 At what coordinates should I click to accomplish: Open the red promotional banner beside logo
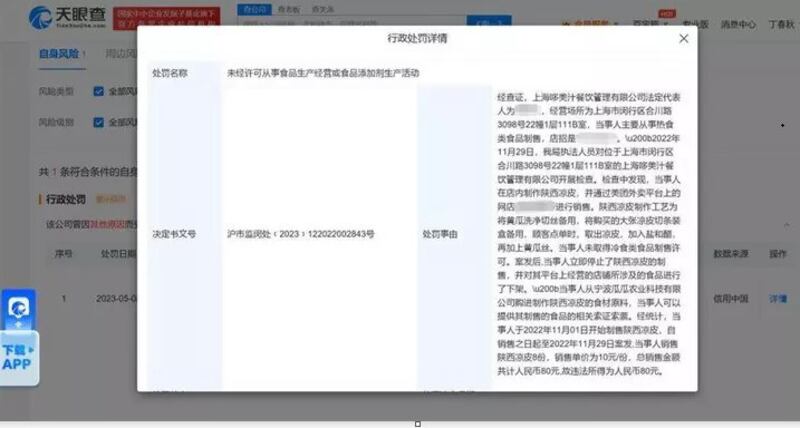[167, 18]
